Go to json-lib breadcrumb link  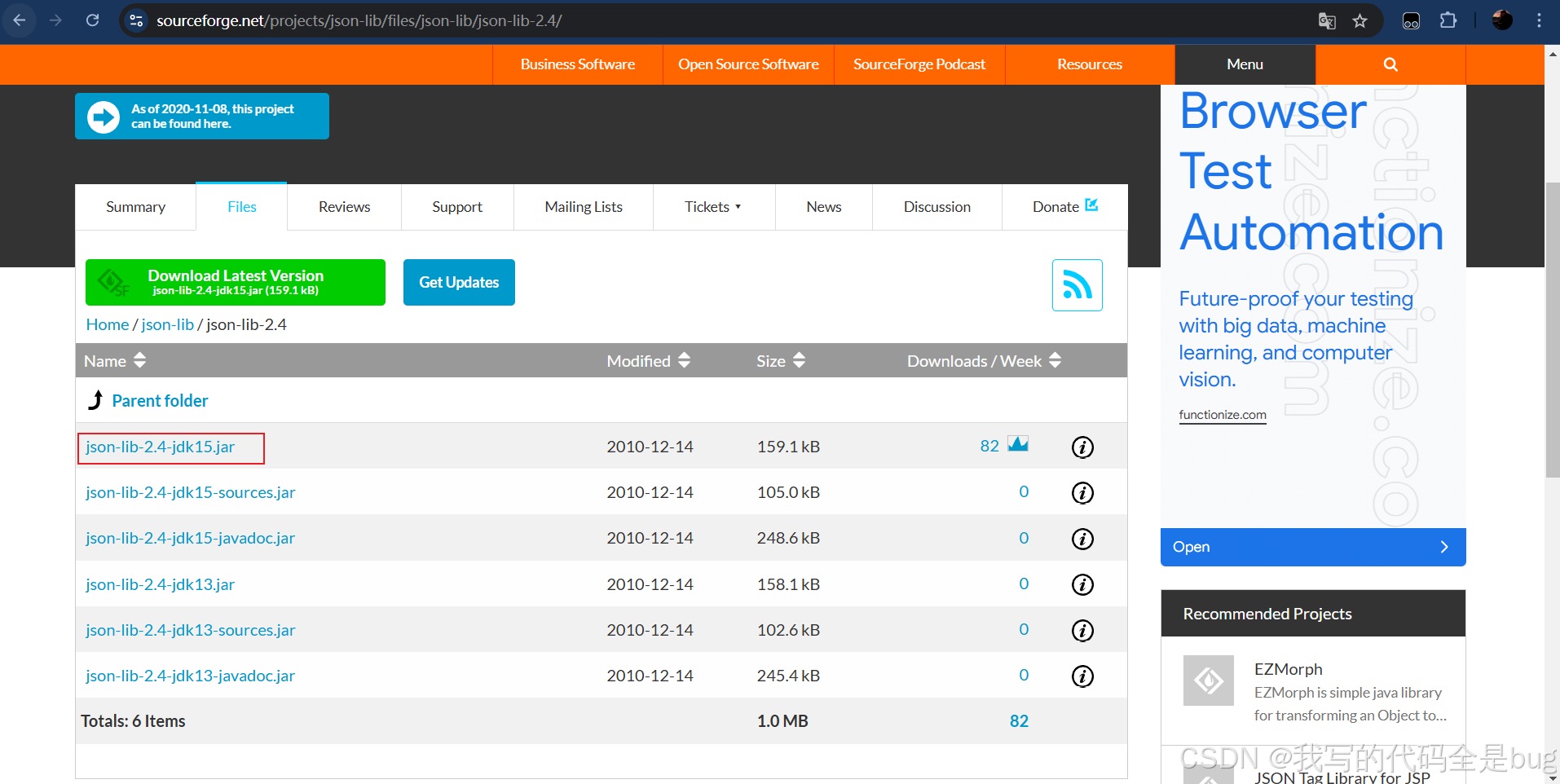pyautogui.click(x=168, y=324)
